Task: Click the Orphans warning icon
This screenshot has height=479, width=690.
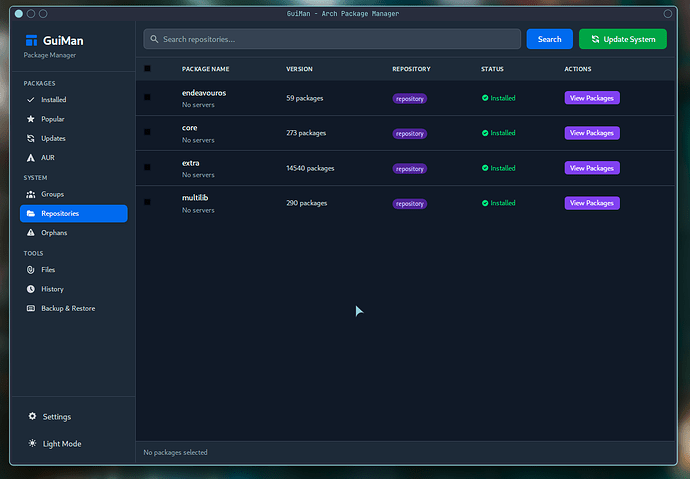Action: pyautogui.click(x=31, y=232)
